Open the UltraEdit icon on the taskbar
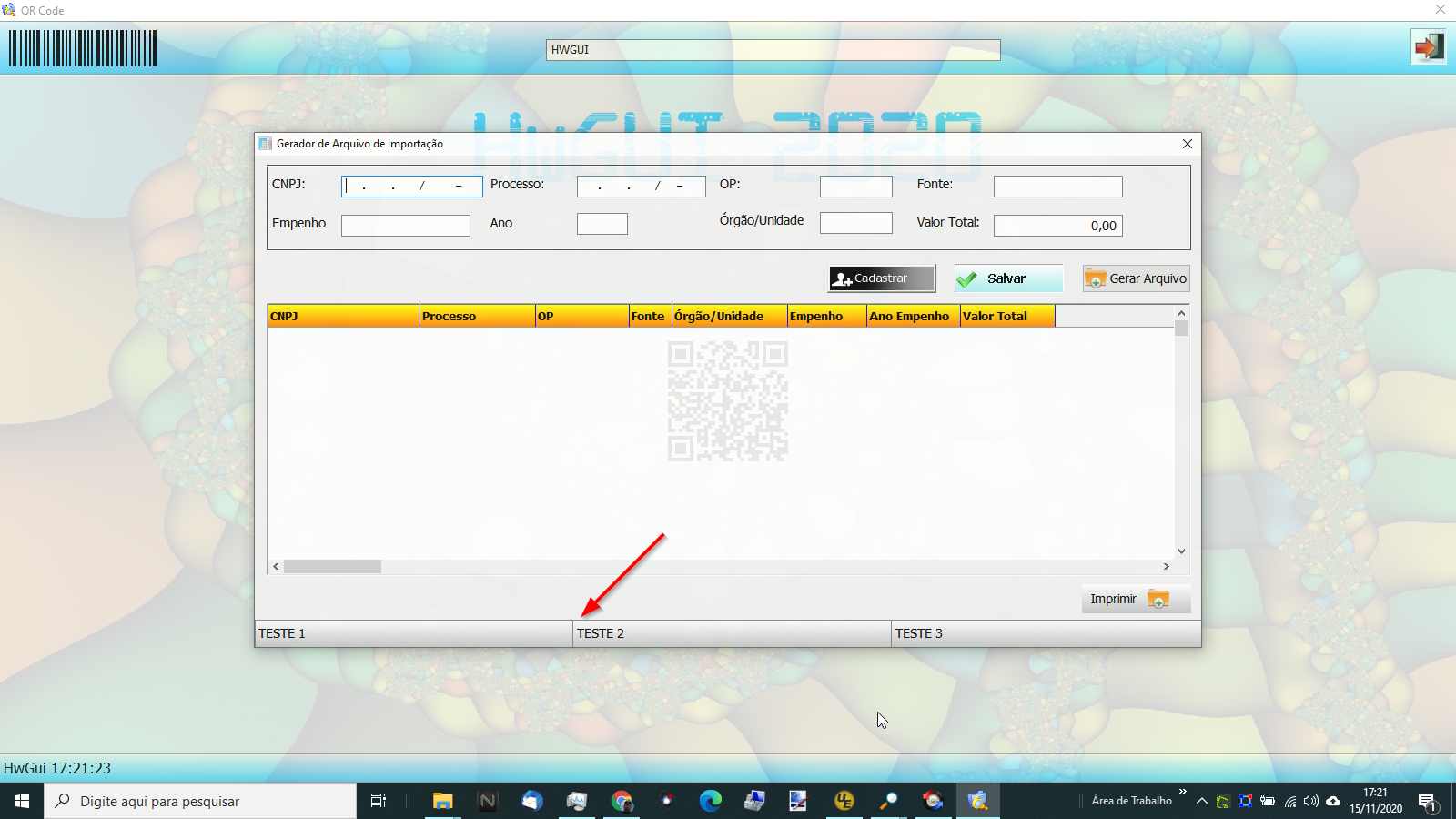1456x819 pixels. point(844,801)
